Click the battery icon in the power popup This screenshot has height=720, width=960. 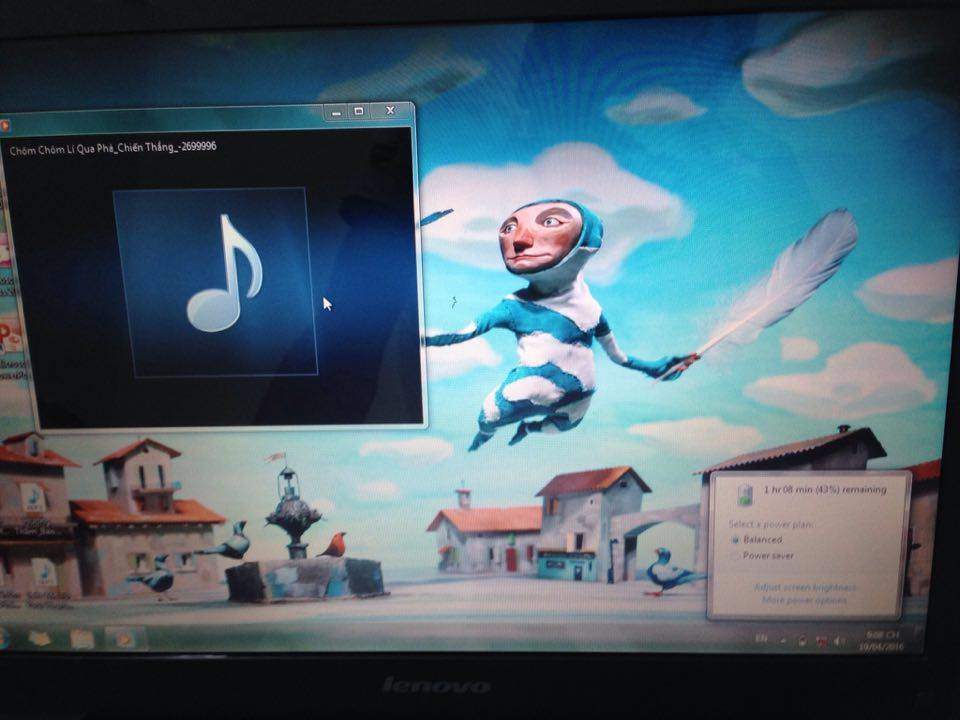[745, 493]
